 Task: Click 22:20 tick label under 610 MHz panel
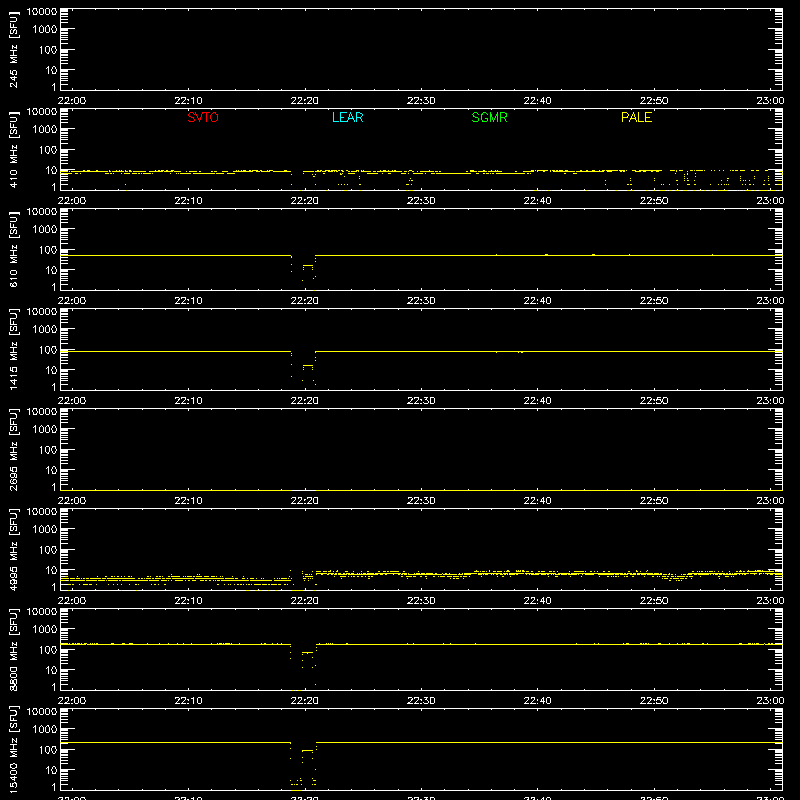tap(305, 301)
